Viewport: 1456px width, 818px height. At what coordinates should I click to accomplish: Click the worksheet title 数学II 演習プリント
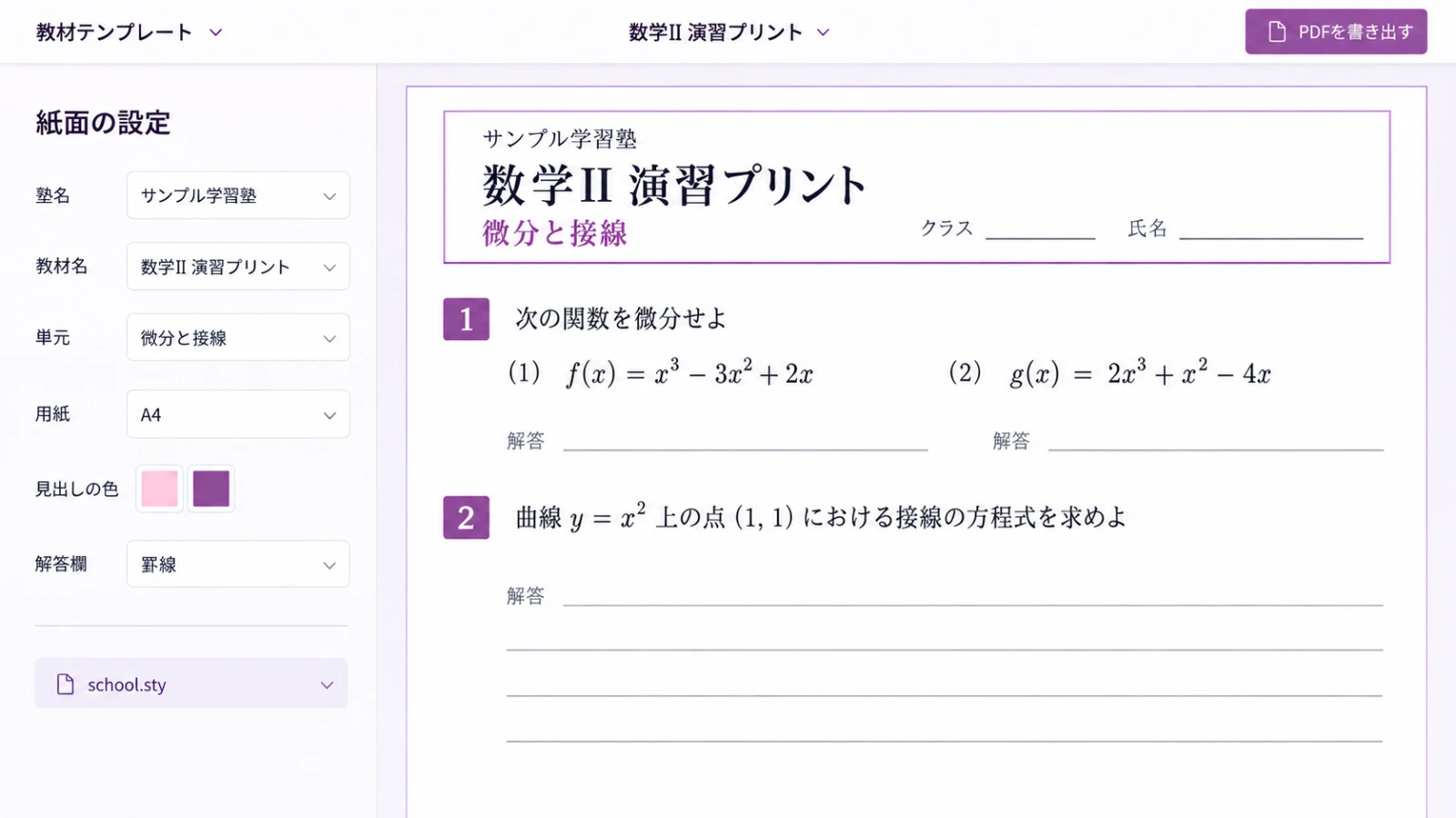674,186
